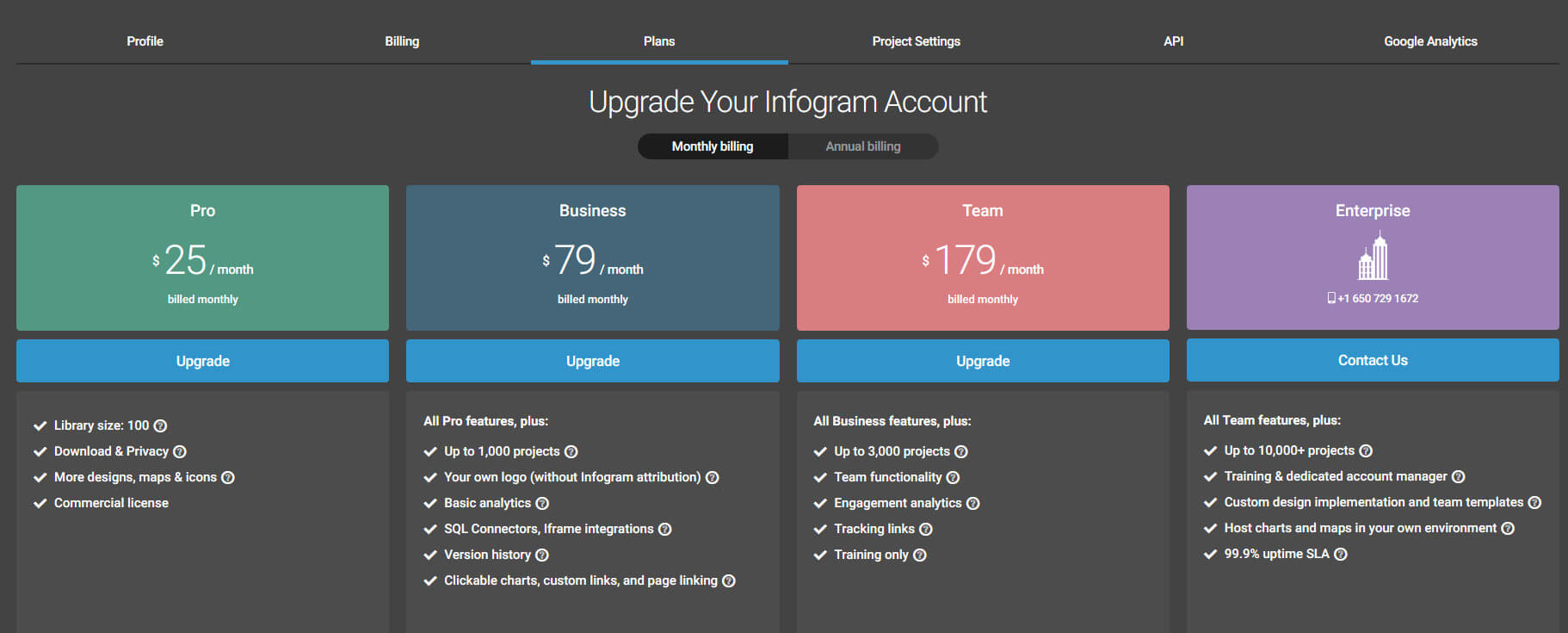This screenshot has height=633, width=1568.
Task: Upgrade to the Business plan
Action: coord(593,361)
